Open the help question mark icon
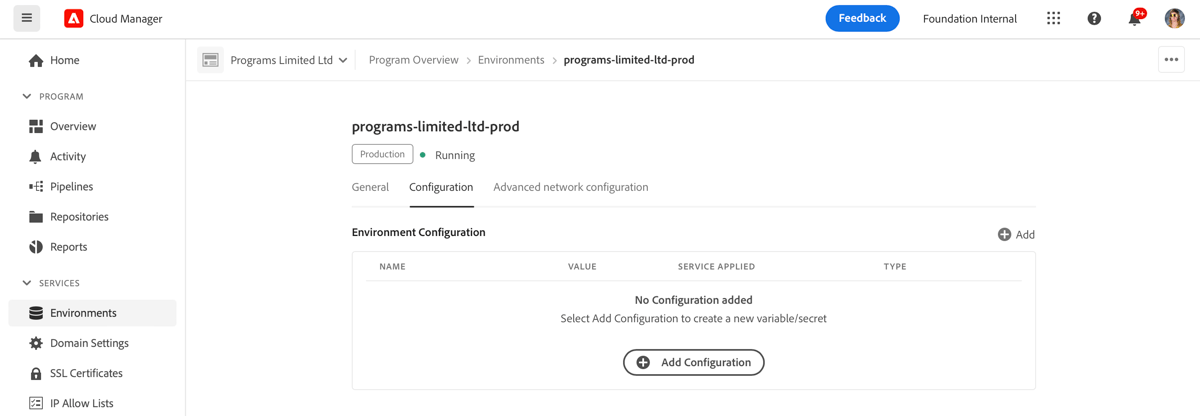Image resolution: width=1200 pixels, height=416 pixels. [1094, 18]
